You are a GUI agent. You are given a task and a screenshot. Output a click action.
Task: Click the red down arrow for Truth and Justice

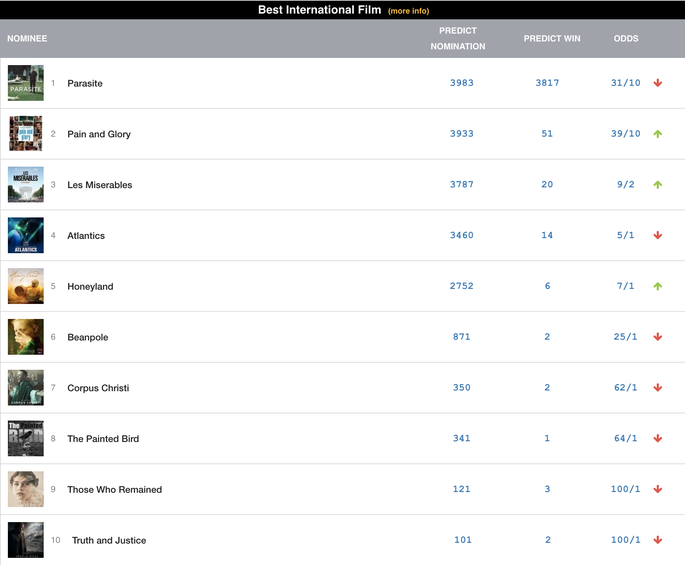click(x=657, y=540)
